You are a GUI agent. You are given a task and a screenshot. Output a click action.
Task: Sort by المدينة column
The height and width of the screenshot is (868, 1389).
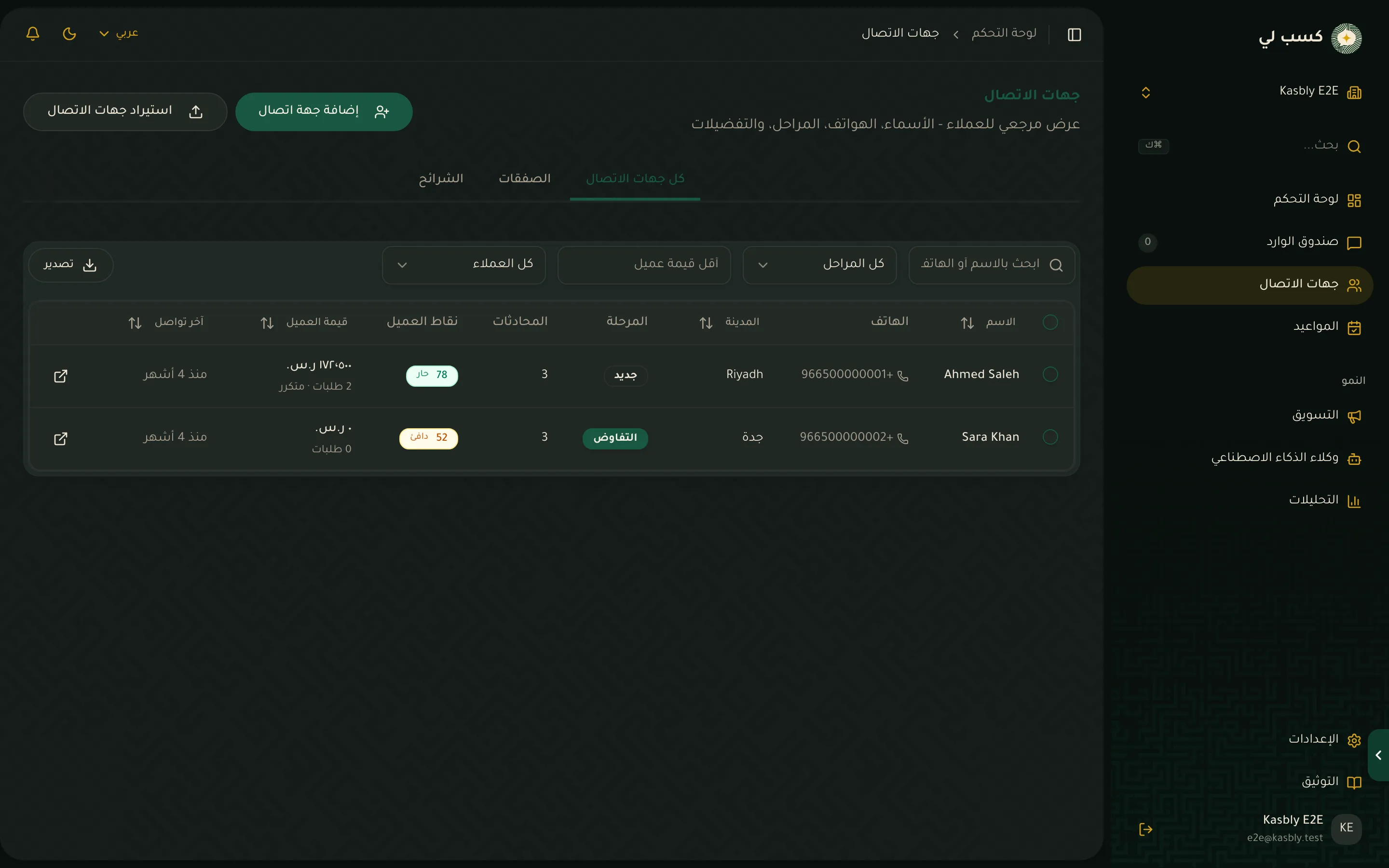(730, 322)
